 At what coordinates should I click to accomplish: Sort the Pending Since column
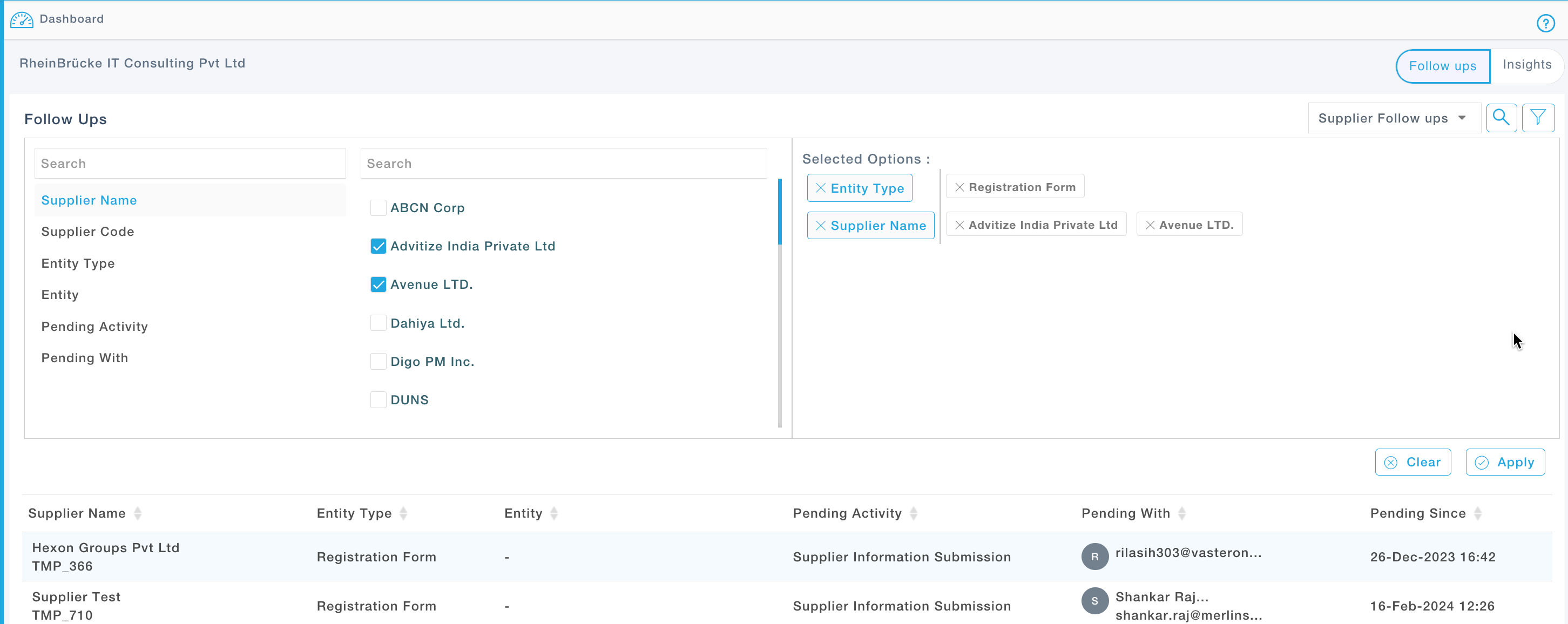1477,514
